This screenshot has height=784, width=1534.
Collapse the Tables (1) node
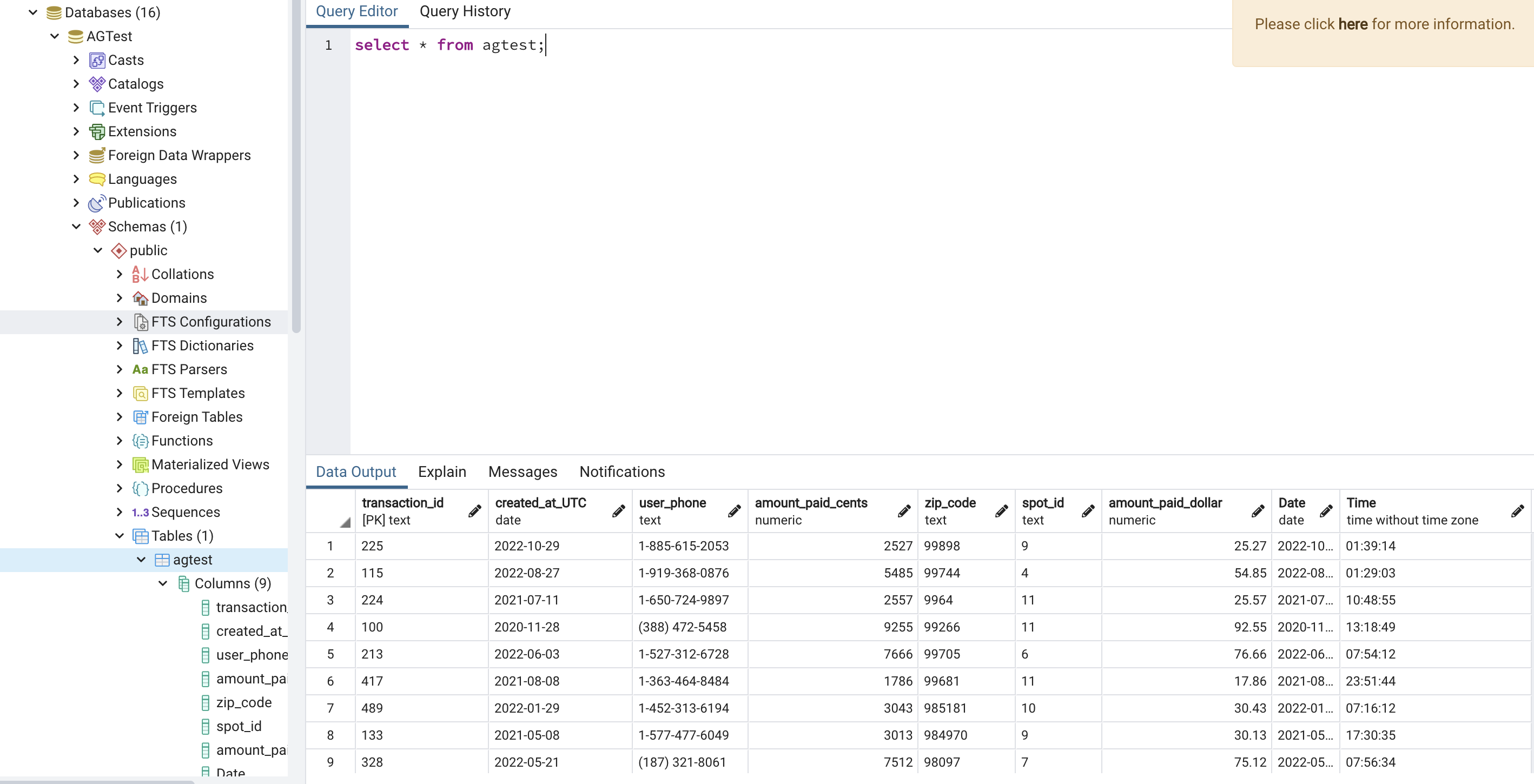coord(120,536)
